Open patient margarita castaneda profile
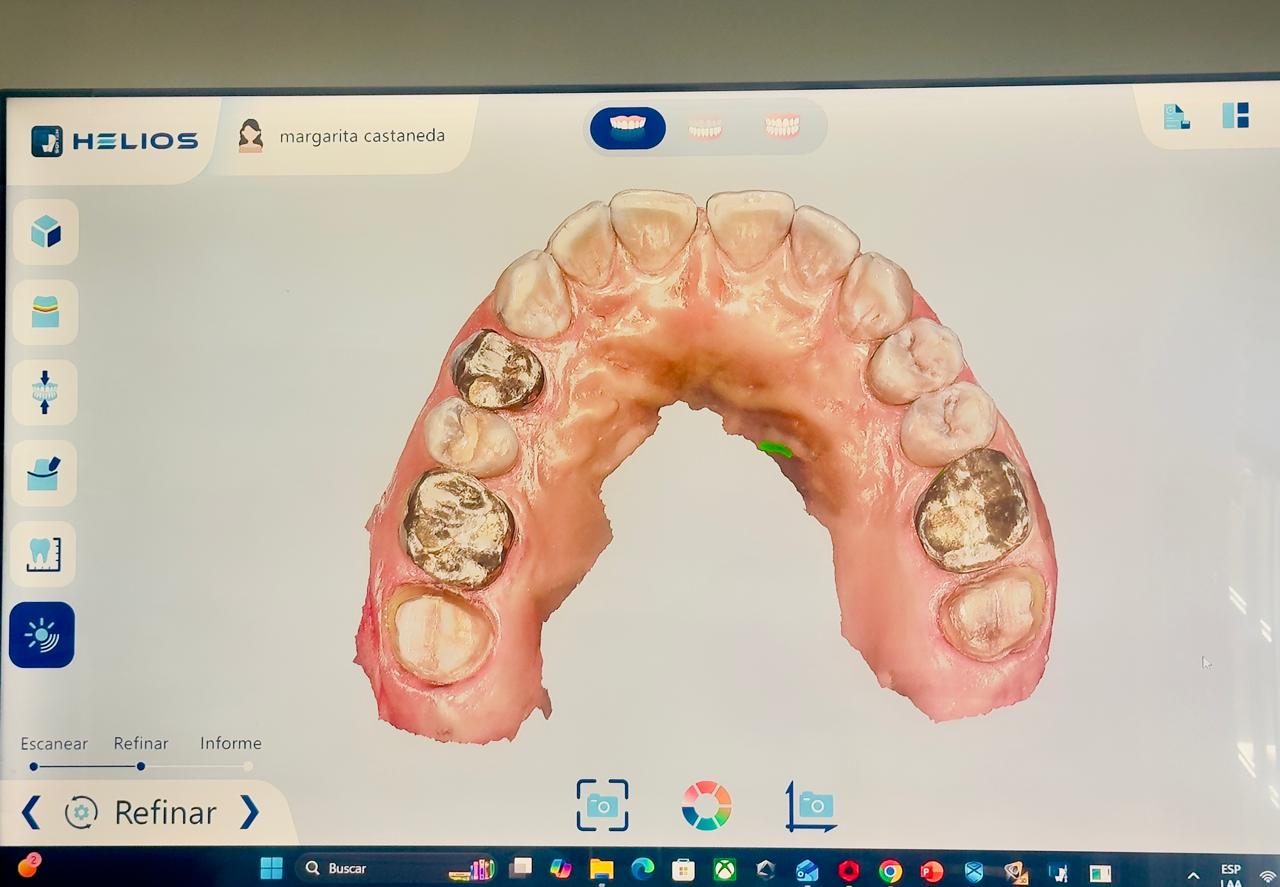The width and height of the screenshot is (1280, 887). 361,136
